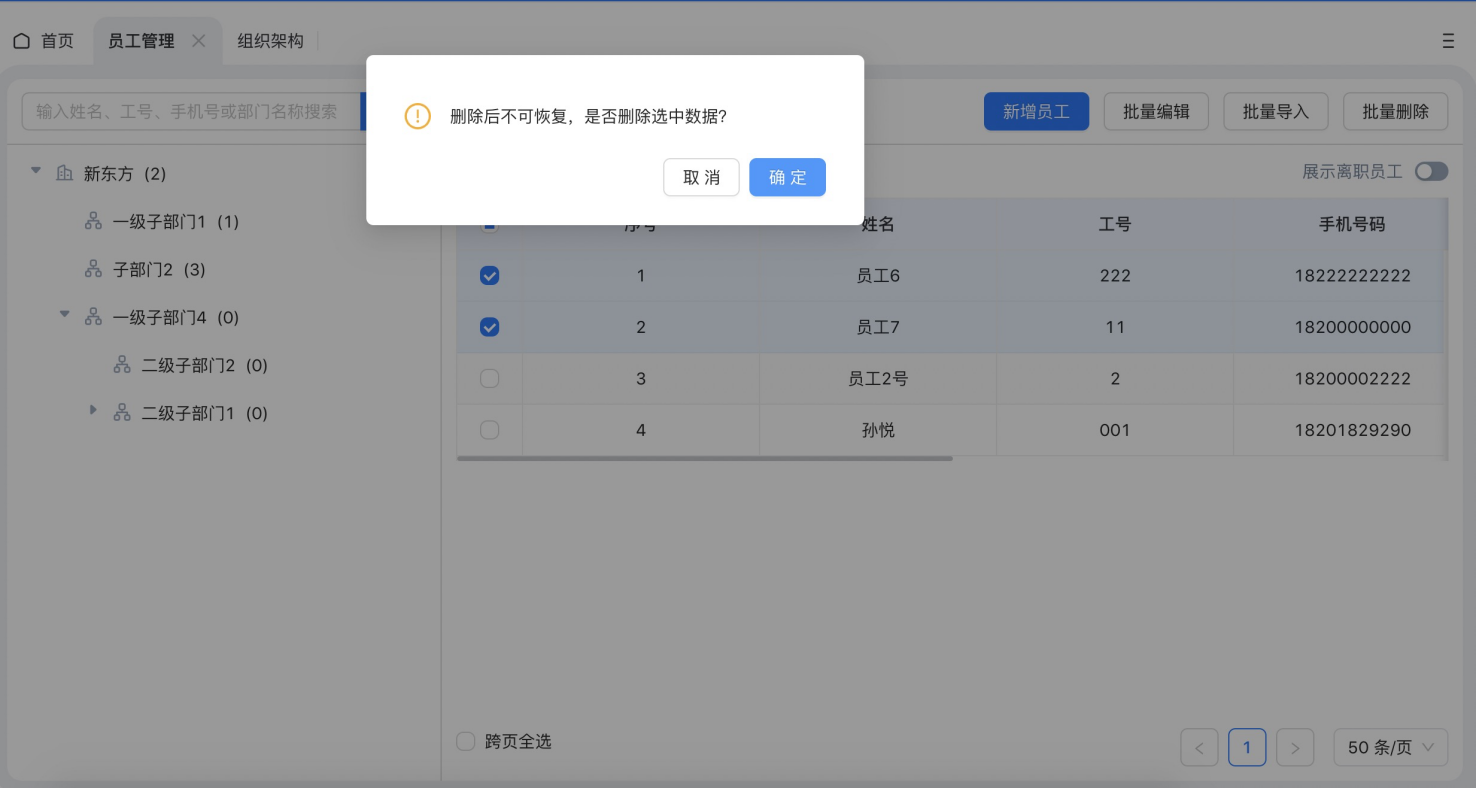The width and height of the screenshot is (1476, 788).
Task: Click employee number 222
Action: point(1115,275)
